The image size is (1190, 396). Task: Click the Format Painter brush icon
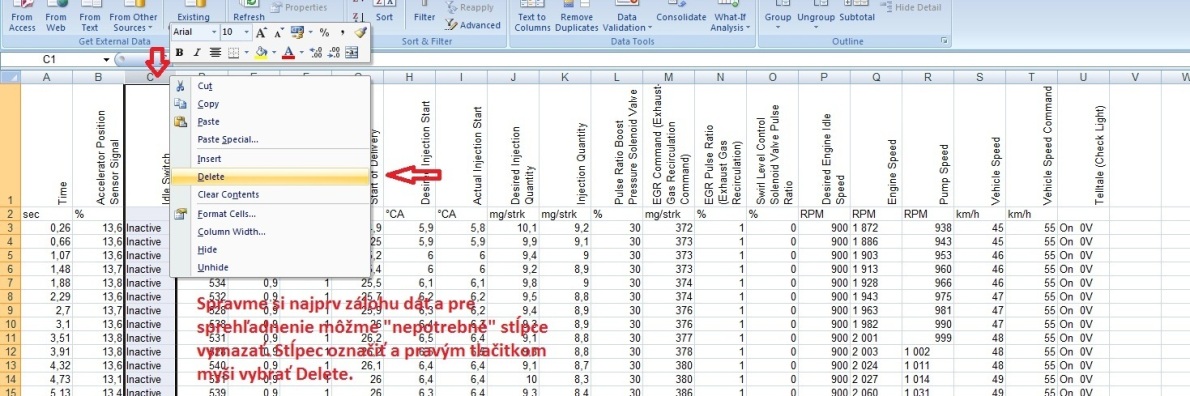(x=361, y=33)
